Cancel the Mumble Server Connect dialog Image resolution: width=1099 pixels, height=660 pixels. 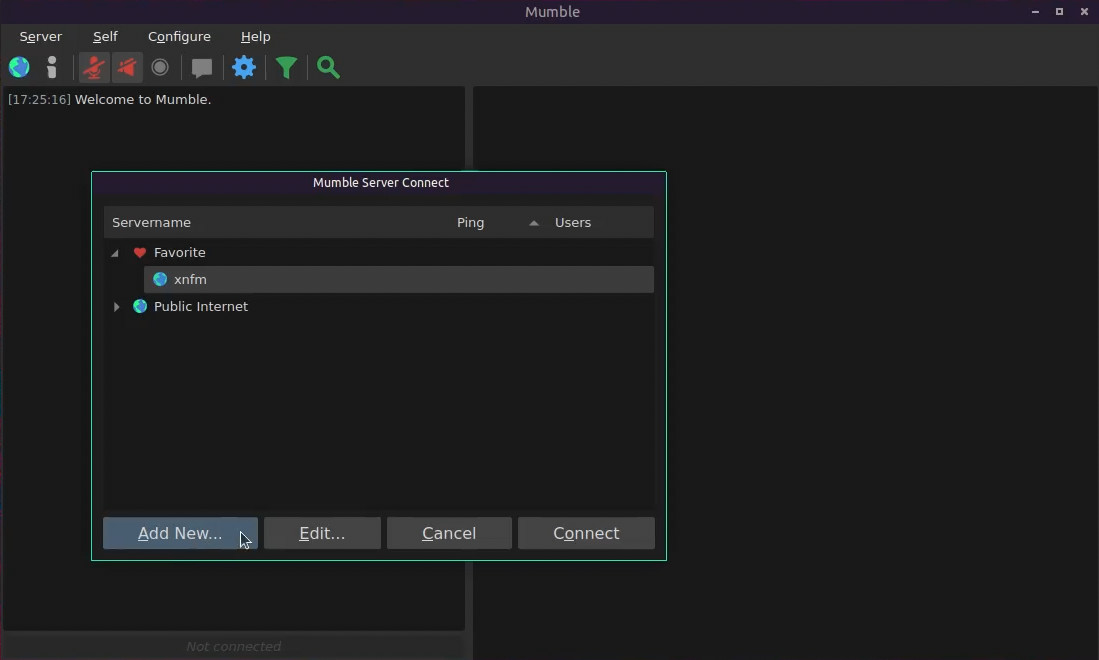pos(449,533)
